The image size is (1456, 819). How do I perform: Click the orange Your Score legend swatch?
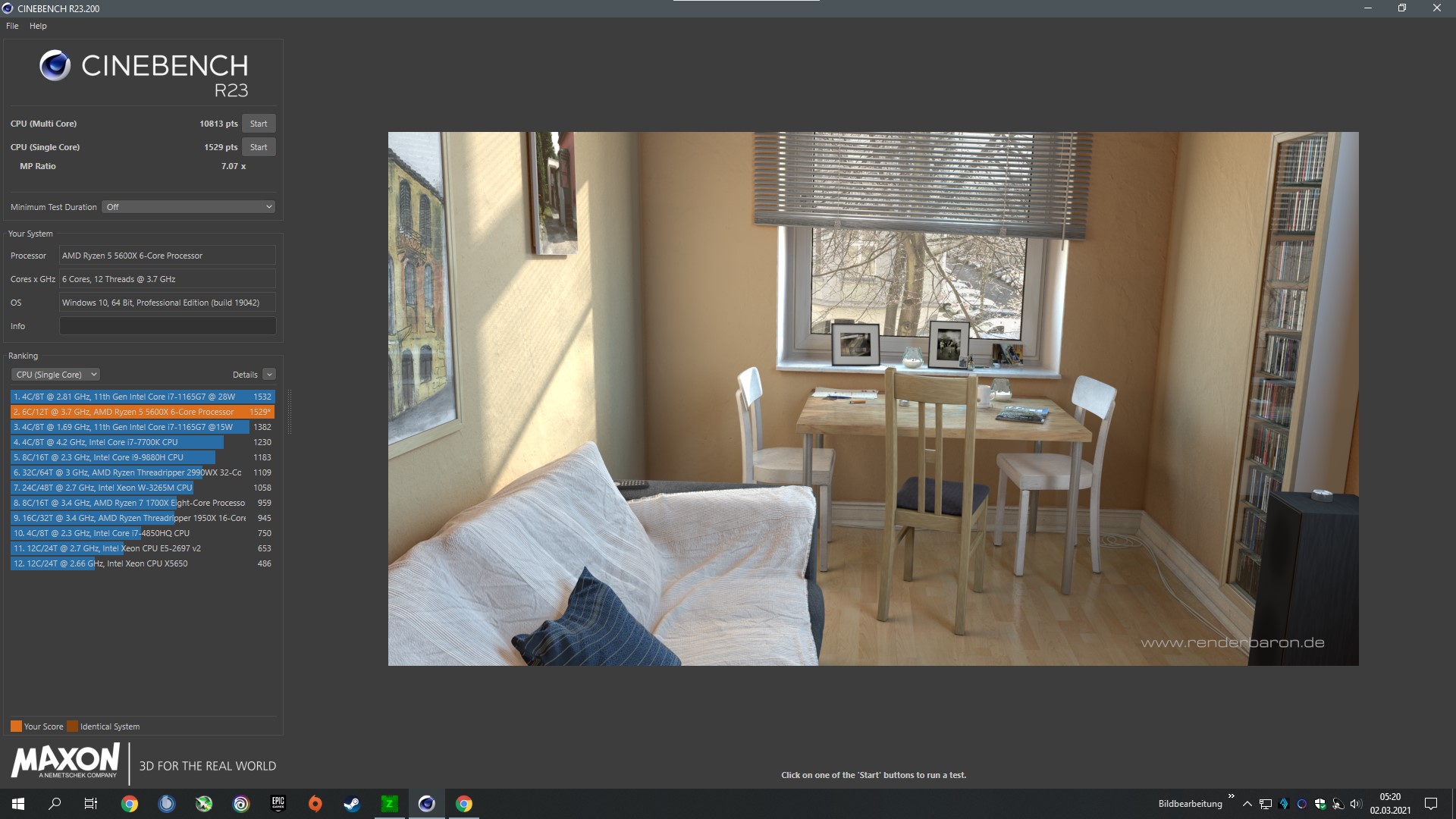pyautogui.click(x=16, y=726)
